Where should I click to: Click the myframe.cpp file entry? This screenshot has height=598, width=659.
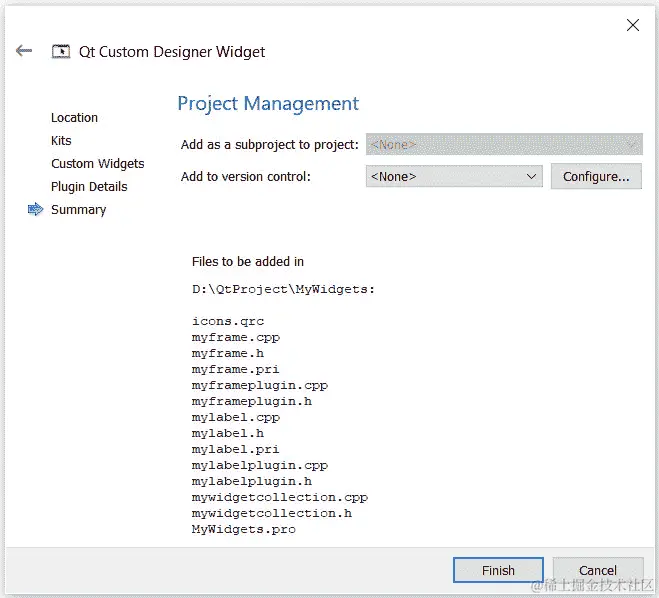point(236,337)
